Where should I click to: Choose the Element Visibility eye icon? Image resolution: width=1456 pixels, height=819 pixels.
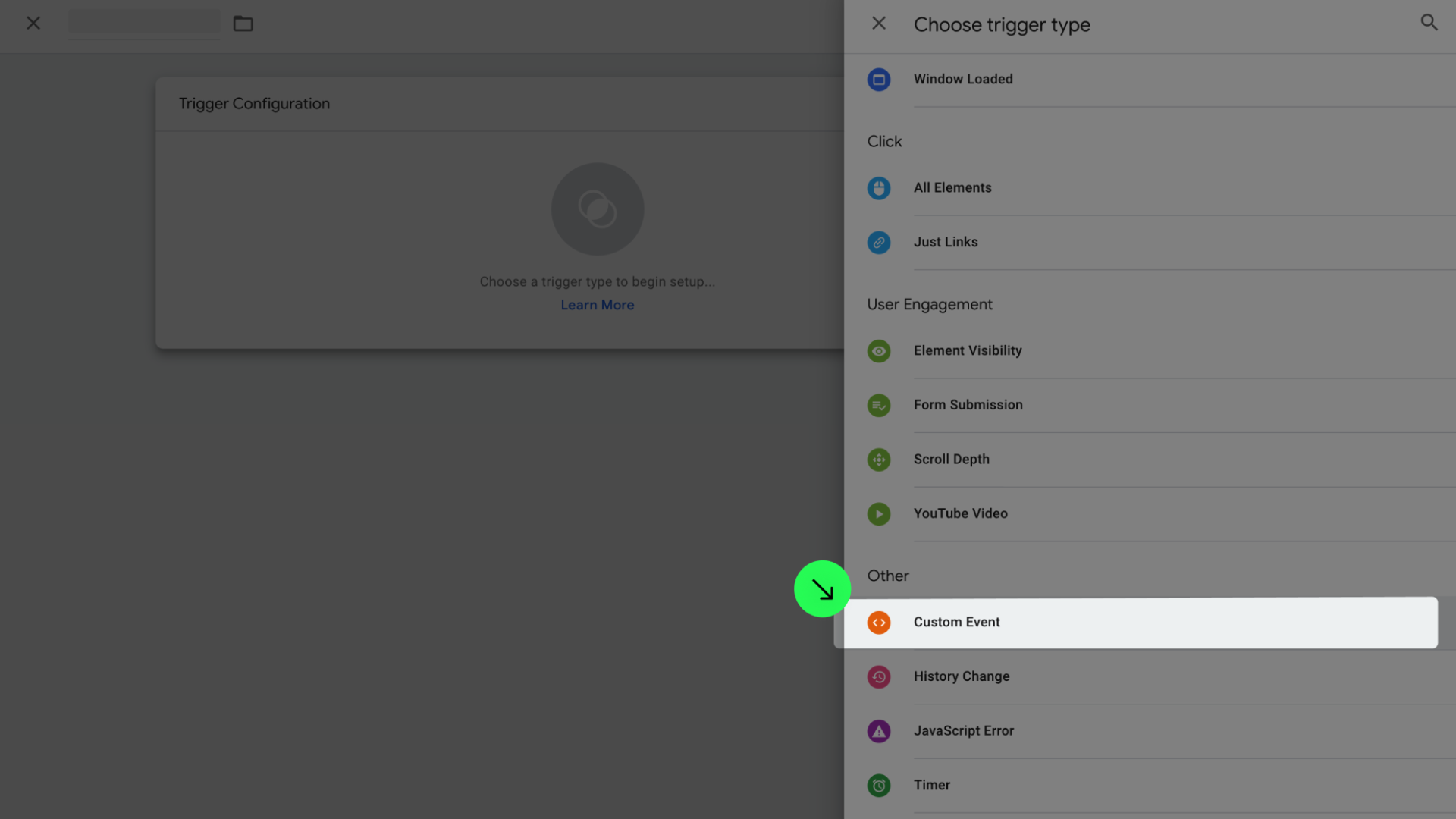pos(879,351)
